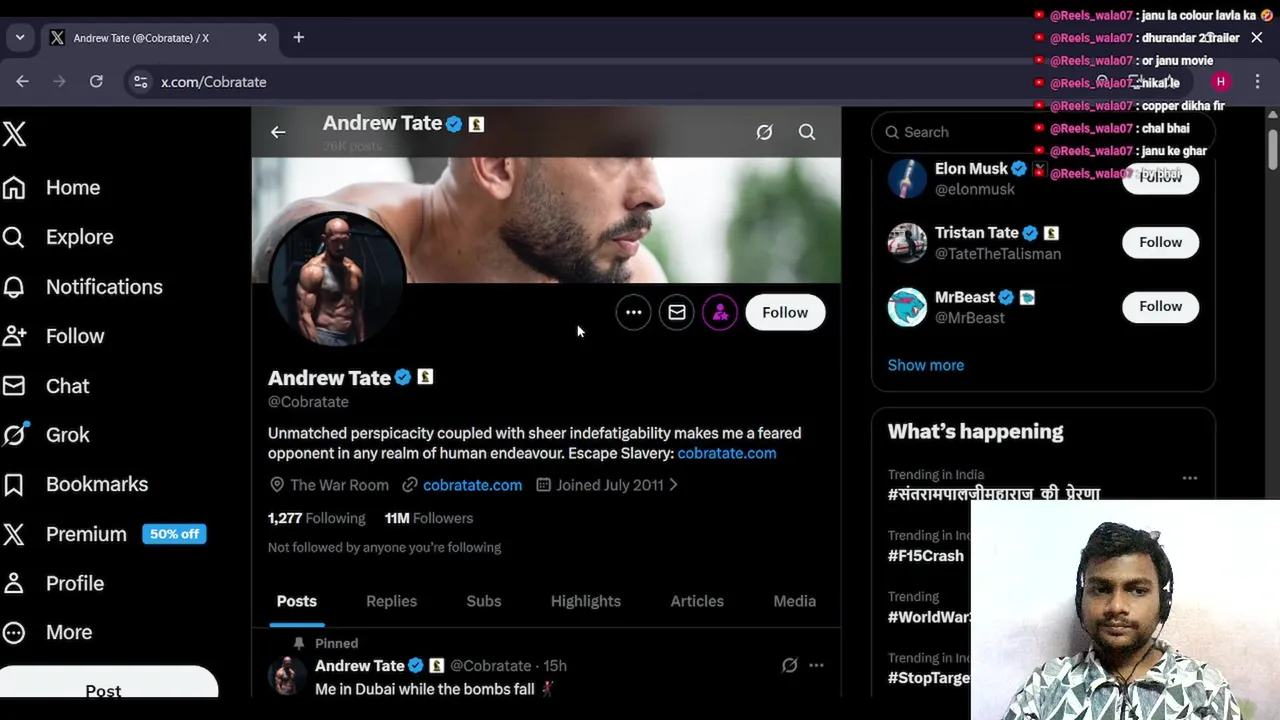Viewport: 1280px width, 720px height.
Task: Search this profile's posts icon
Action: tap(807, 132)
